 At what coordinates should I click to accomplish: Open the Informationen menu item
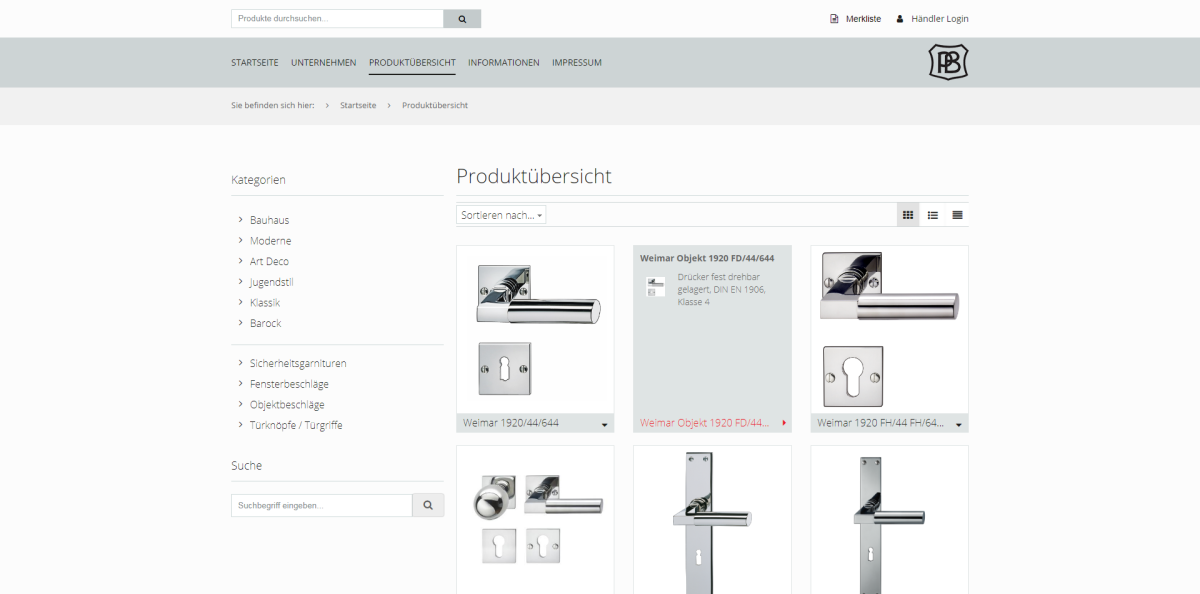(504, 62)
